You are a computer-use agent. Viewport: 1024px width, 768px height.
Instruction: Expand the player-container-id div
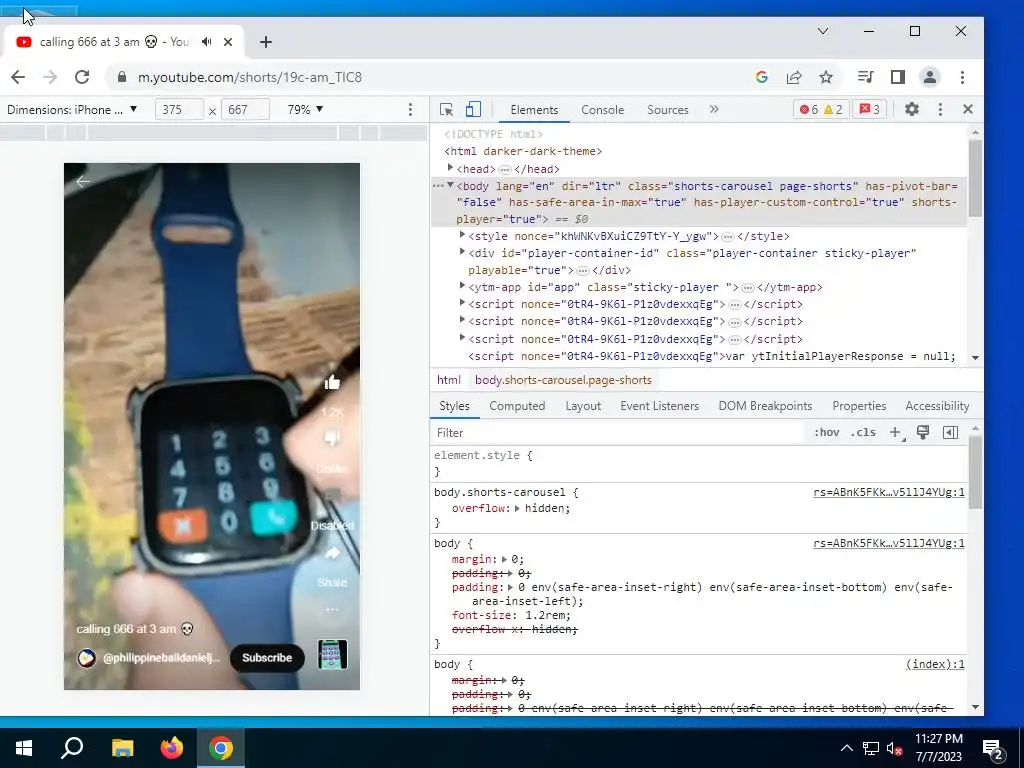click(x=462, y=252)
